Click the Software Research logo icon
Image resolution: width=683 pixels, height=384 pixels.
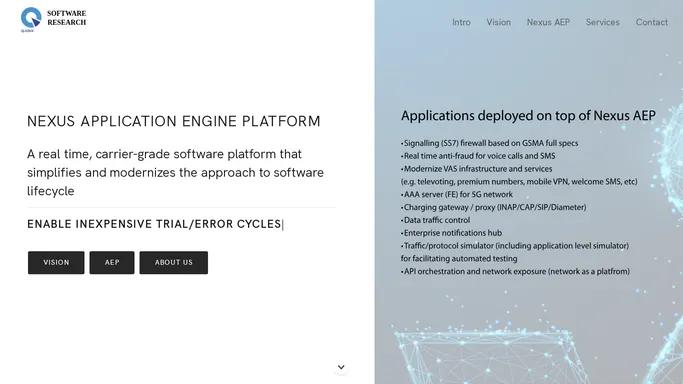(x=31, y=19)
